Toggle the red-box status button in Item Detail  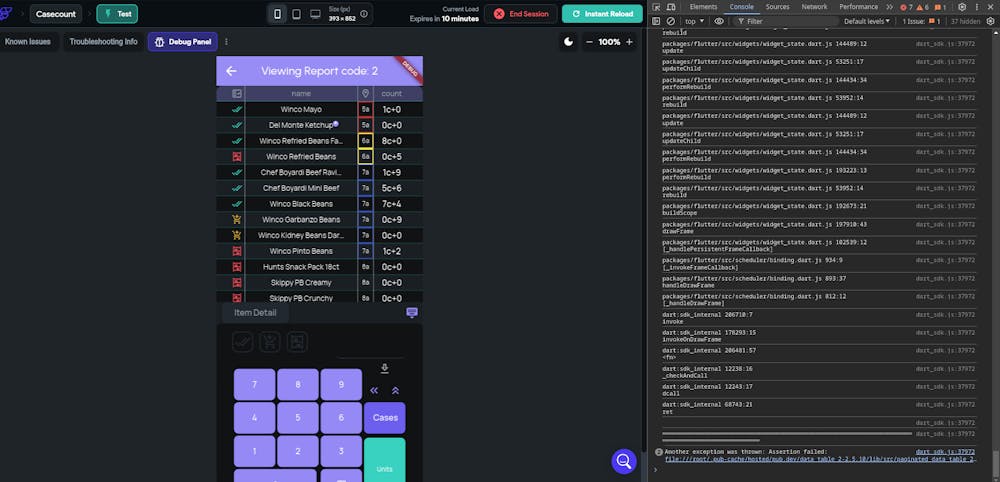coord(297,342)
